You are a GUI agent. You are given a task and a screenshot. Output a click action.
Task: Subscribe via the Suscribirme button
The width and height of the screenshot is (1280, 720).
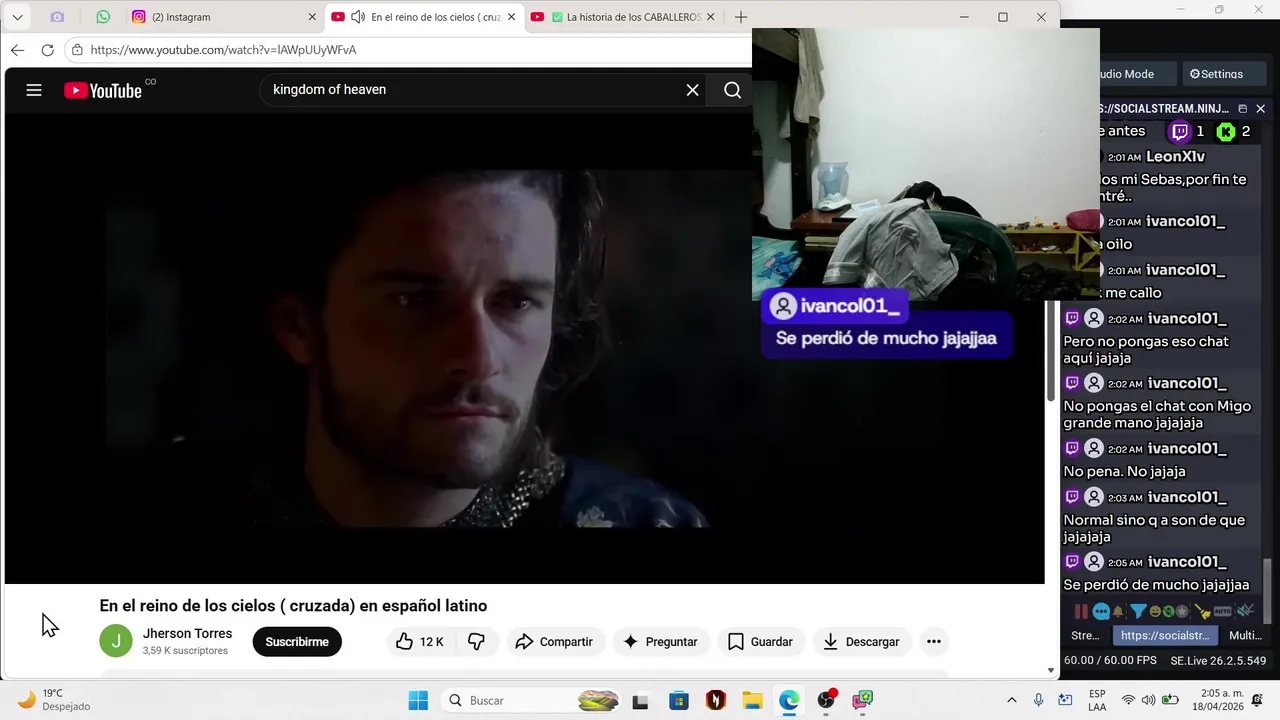click(297, 642)
